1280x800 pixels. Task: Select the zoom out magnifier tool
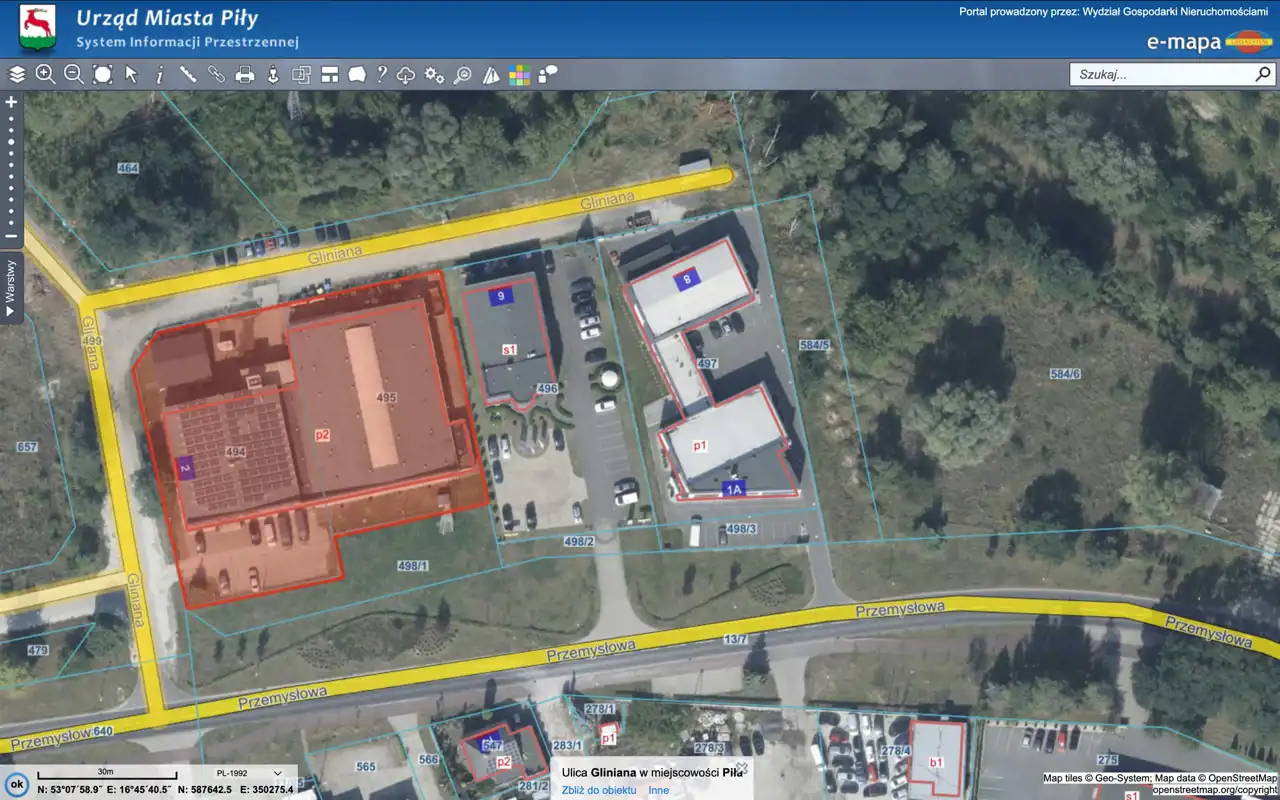click(73, 74)
